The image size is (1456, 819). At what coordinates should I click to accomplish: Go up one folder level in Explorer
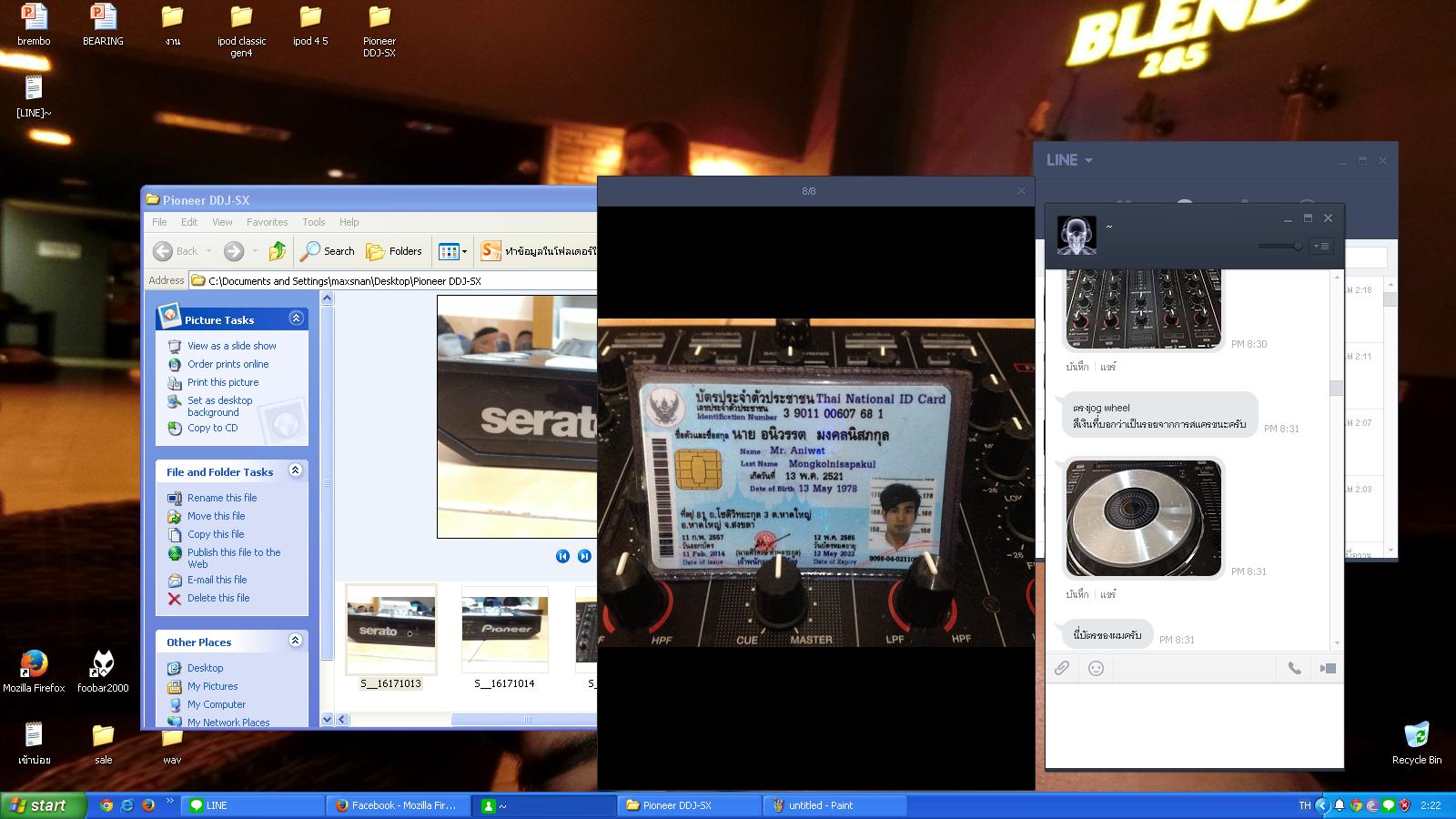pos(278,251)
